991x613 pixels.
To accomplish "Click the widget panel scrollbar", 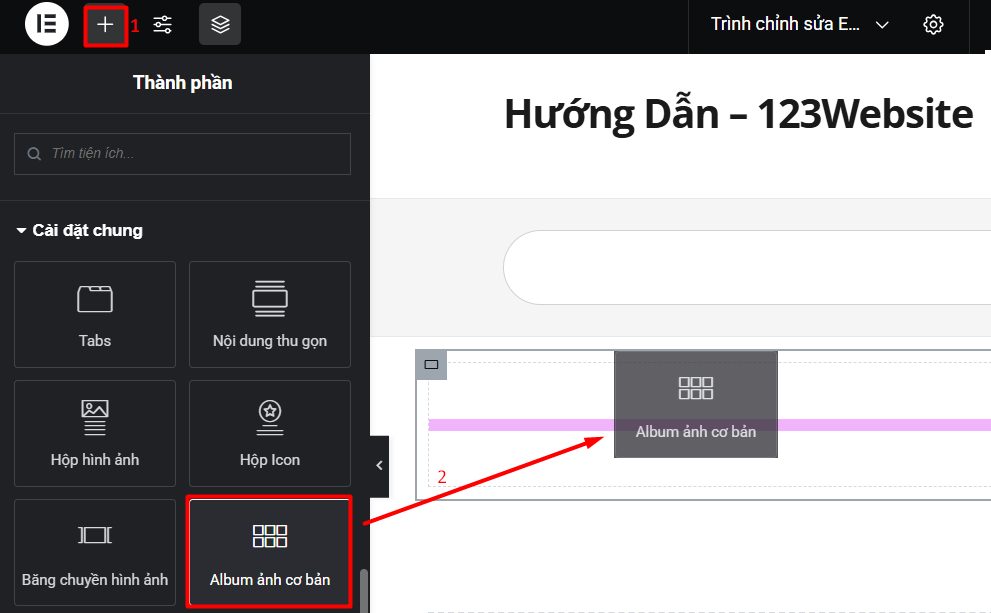I will point(363,591).
